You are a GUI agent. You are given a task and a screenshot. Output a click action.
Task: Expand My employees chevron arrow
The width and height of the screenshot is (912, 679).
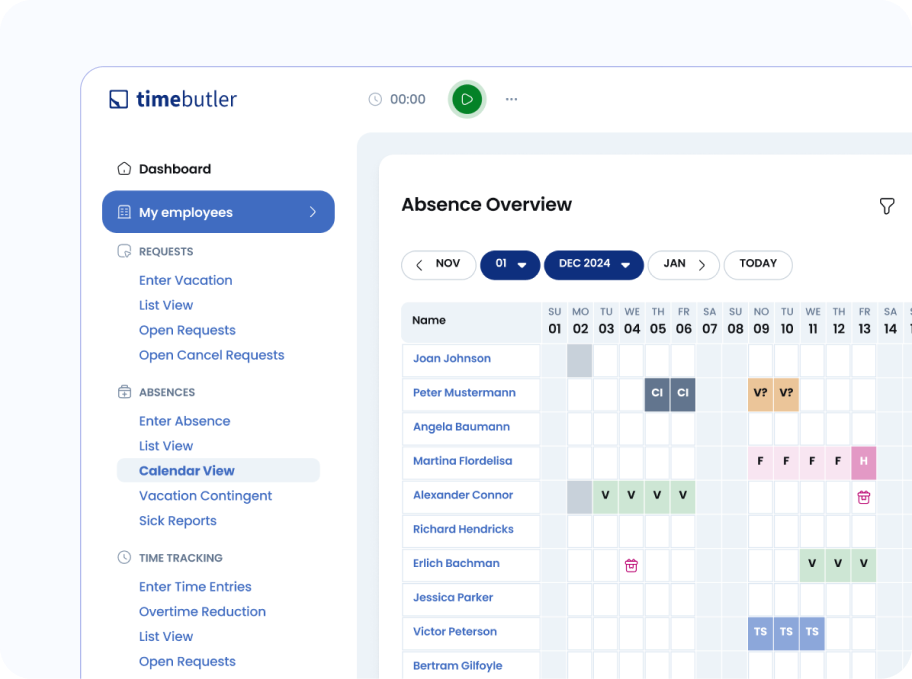[x=313, y=212]
